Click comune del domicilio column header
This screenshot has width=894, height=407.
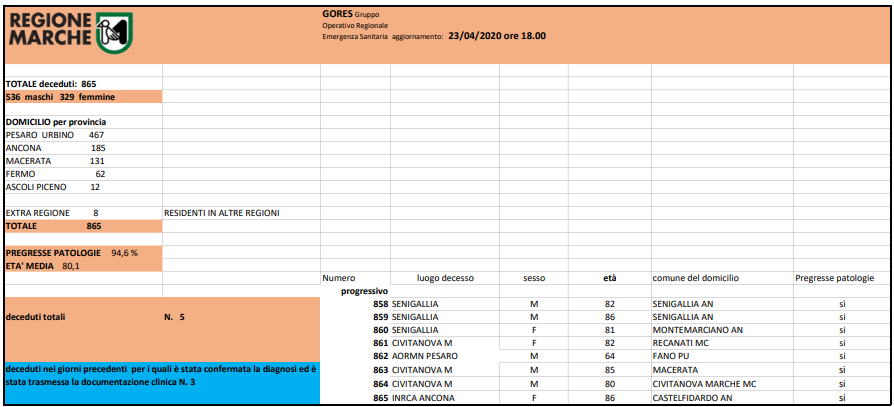tap(696, 278)
